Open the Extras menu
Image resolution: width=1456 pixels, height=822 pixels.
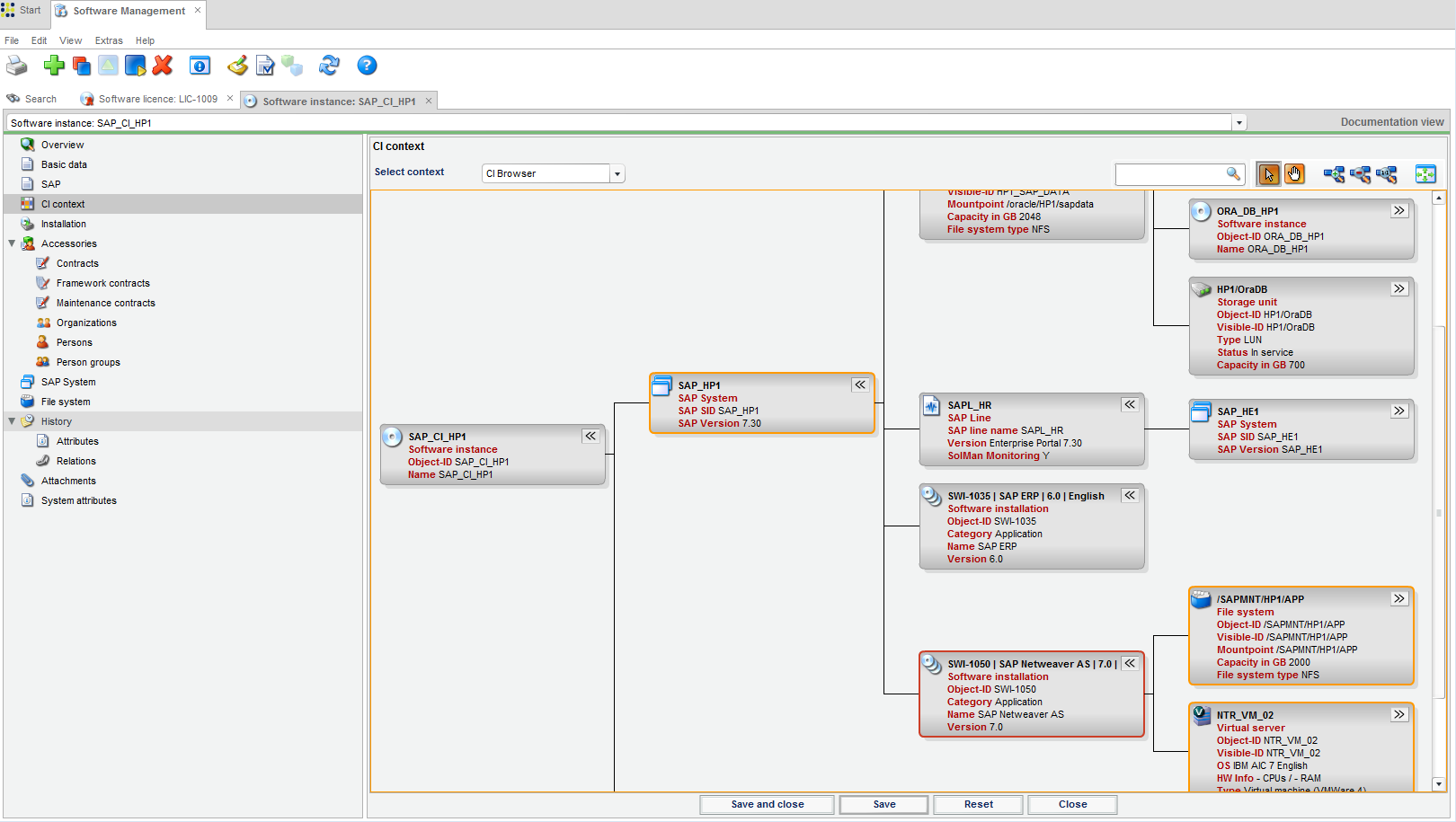109,40
